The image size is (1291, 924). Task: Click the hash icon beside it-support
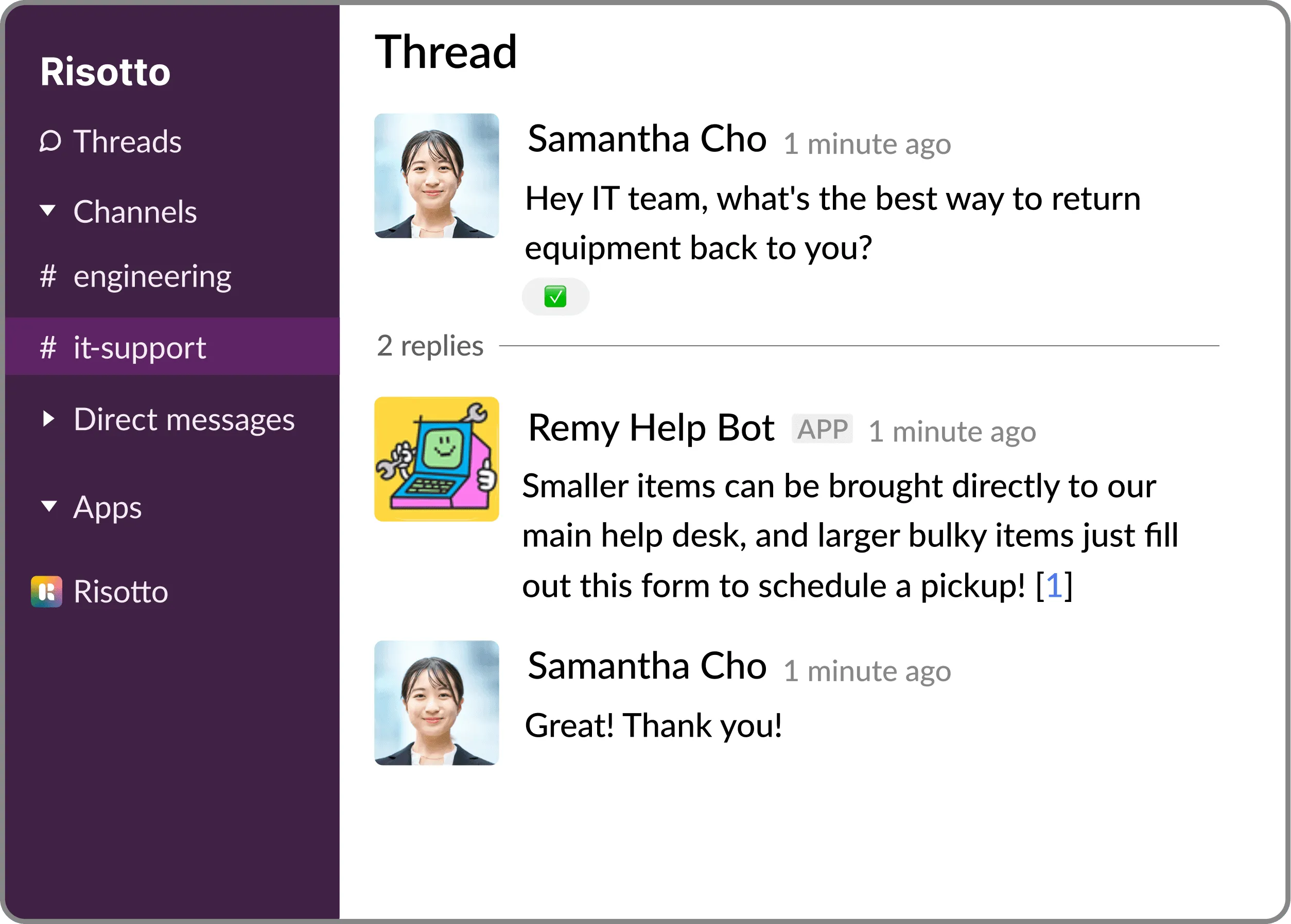pos(48,347)
